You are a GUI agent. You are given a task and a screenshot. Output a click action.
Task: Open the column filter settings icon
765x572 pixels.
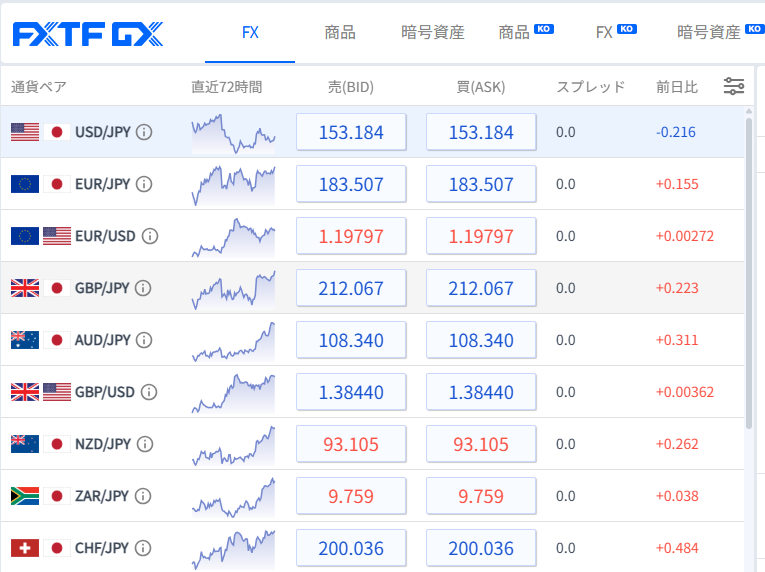pos(734,86)
